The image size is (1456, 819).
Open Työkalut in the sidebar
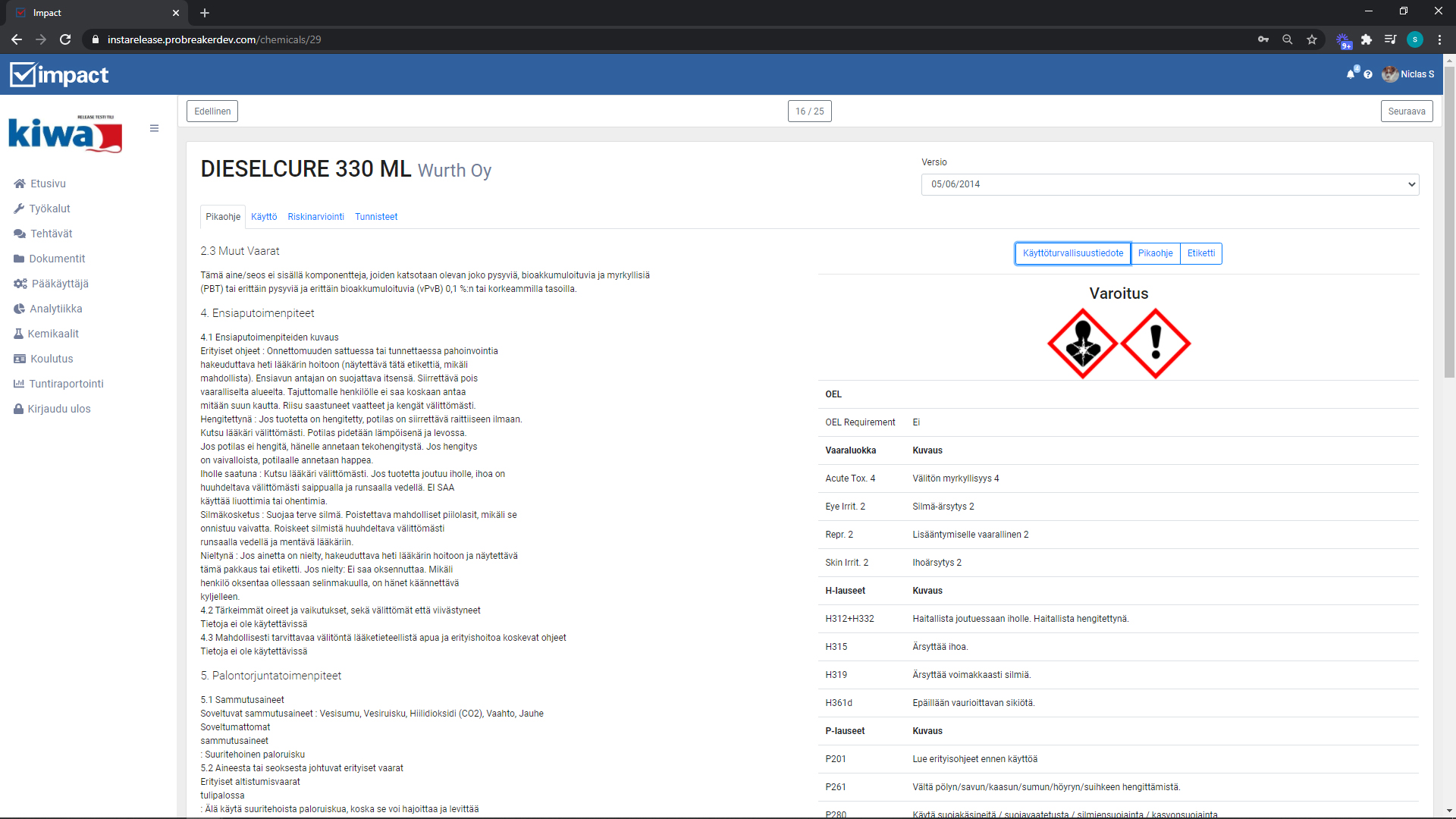[49, 209]
